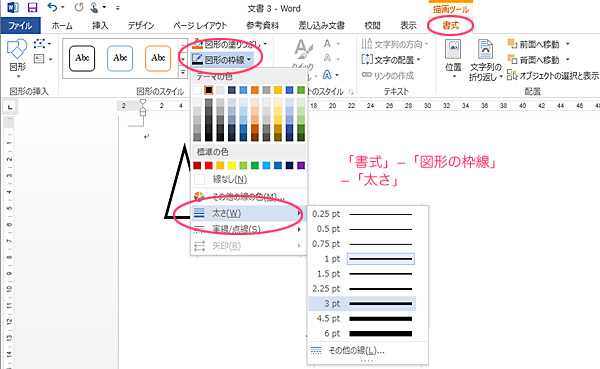This screenshot has height=369, width=600.
Task: Open 前面へ移動 dropdown arrow
Action: click(567, 44)
